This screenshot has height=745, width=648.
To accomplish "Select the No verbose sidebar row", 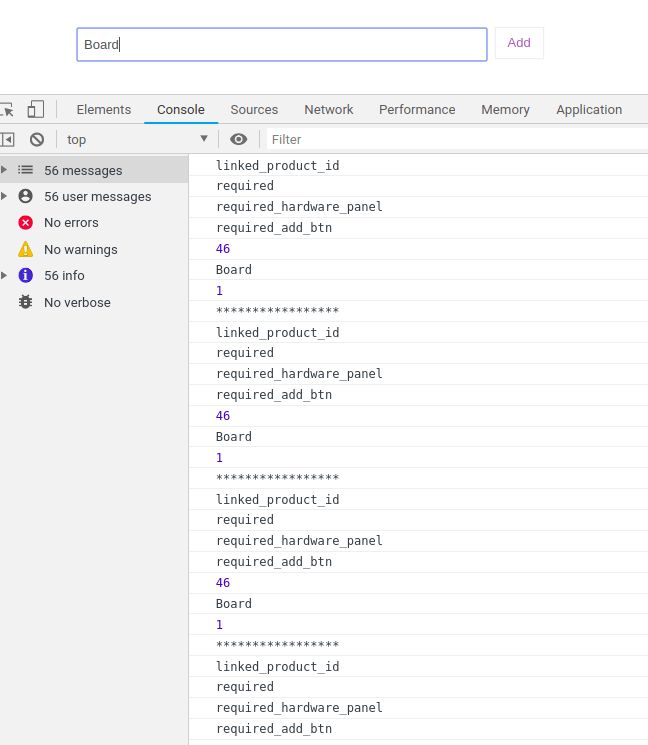I will tap(94, 302).
